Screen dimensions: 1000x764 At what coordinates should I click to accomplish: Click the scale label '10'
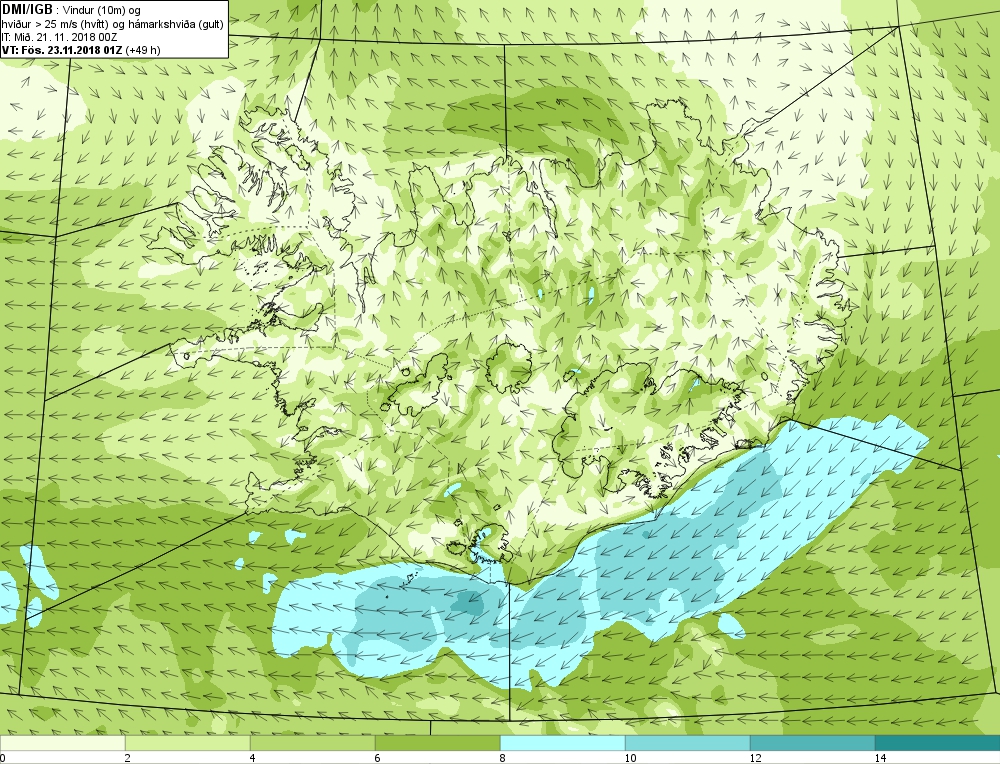click(x=630, y=758)
